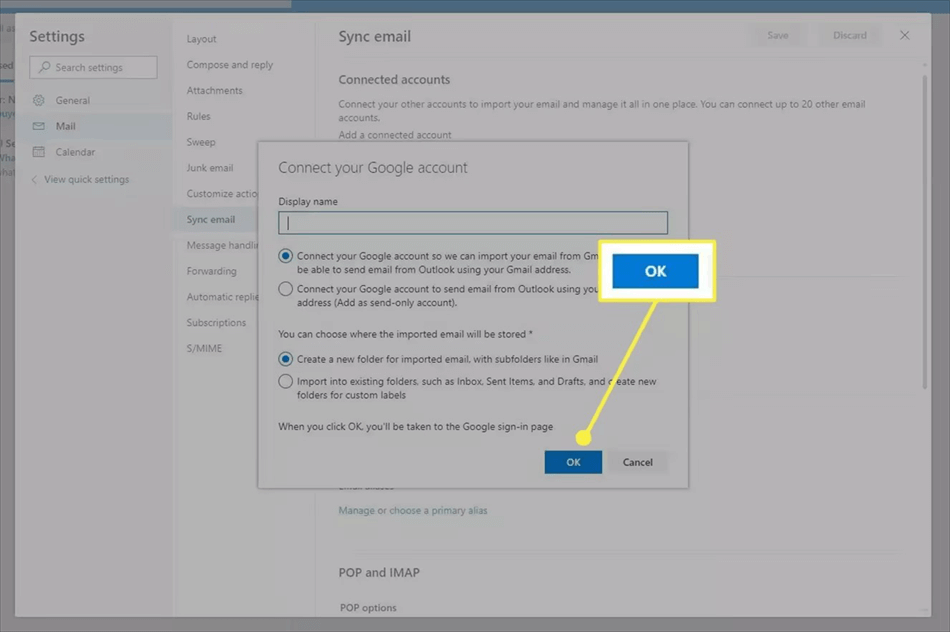
Task: Click the POP and IMAP heading
Action: (x=379, y=573)
